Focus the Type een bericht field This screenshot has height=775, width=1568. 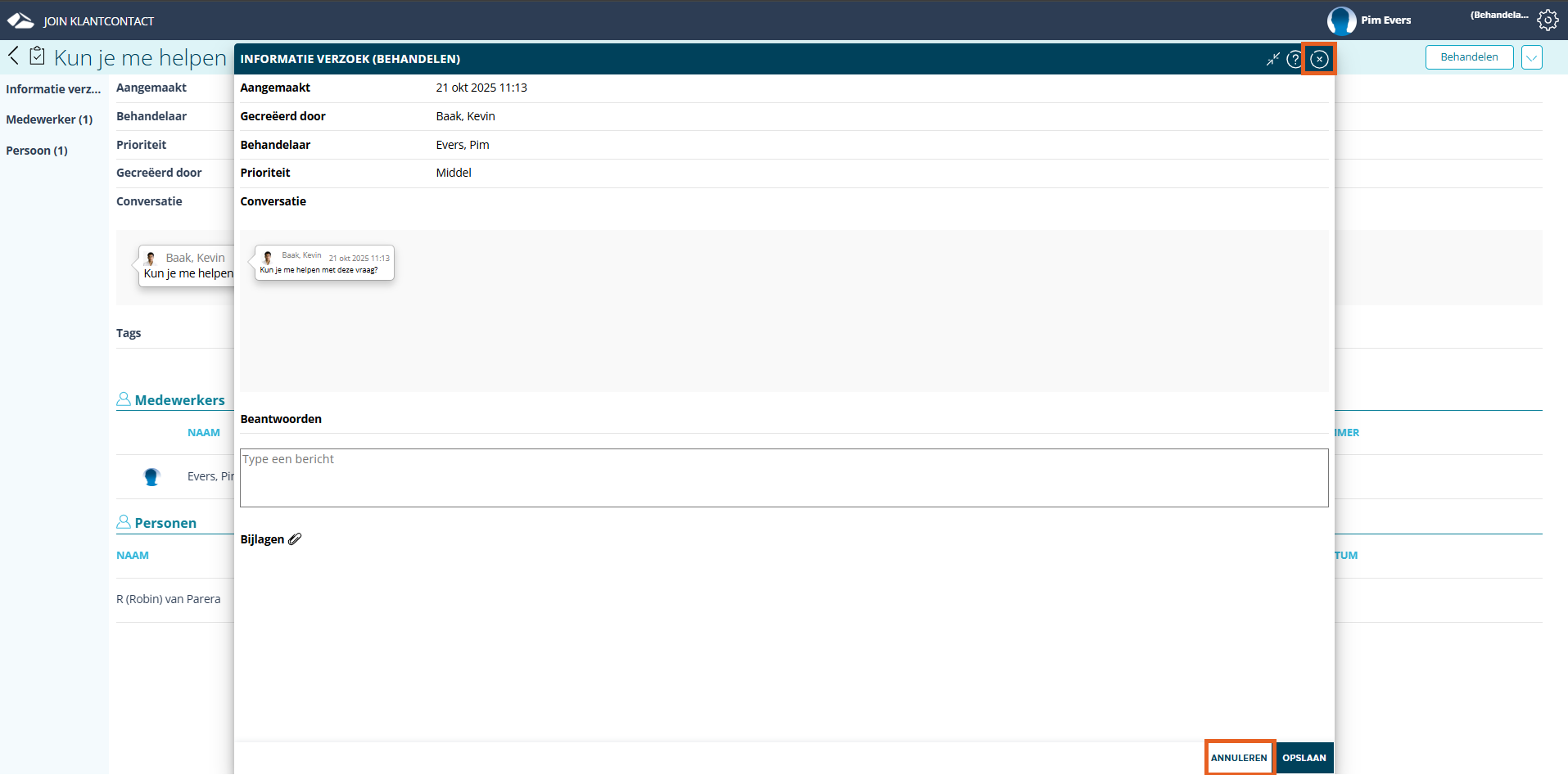click(784, 478)
